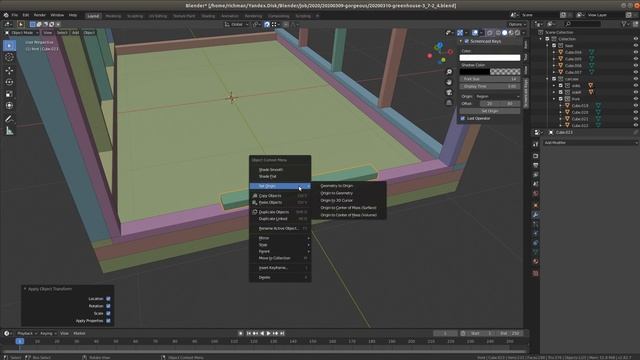
Task: Click the zoom view magnifier icon
Action: click(x=449, y=72)
